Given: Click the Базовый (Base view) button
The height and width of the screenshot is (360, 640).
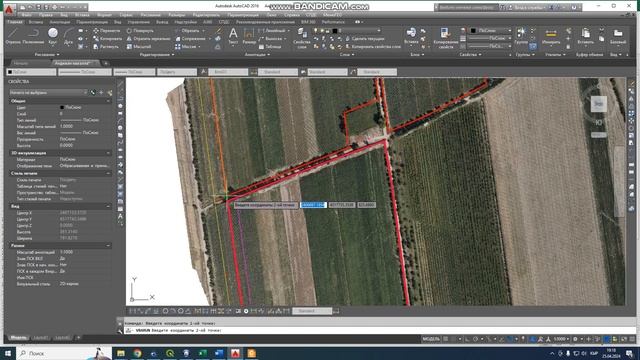Looking at the screenshot, I should pos(618,36).
